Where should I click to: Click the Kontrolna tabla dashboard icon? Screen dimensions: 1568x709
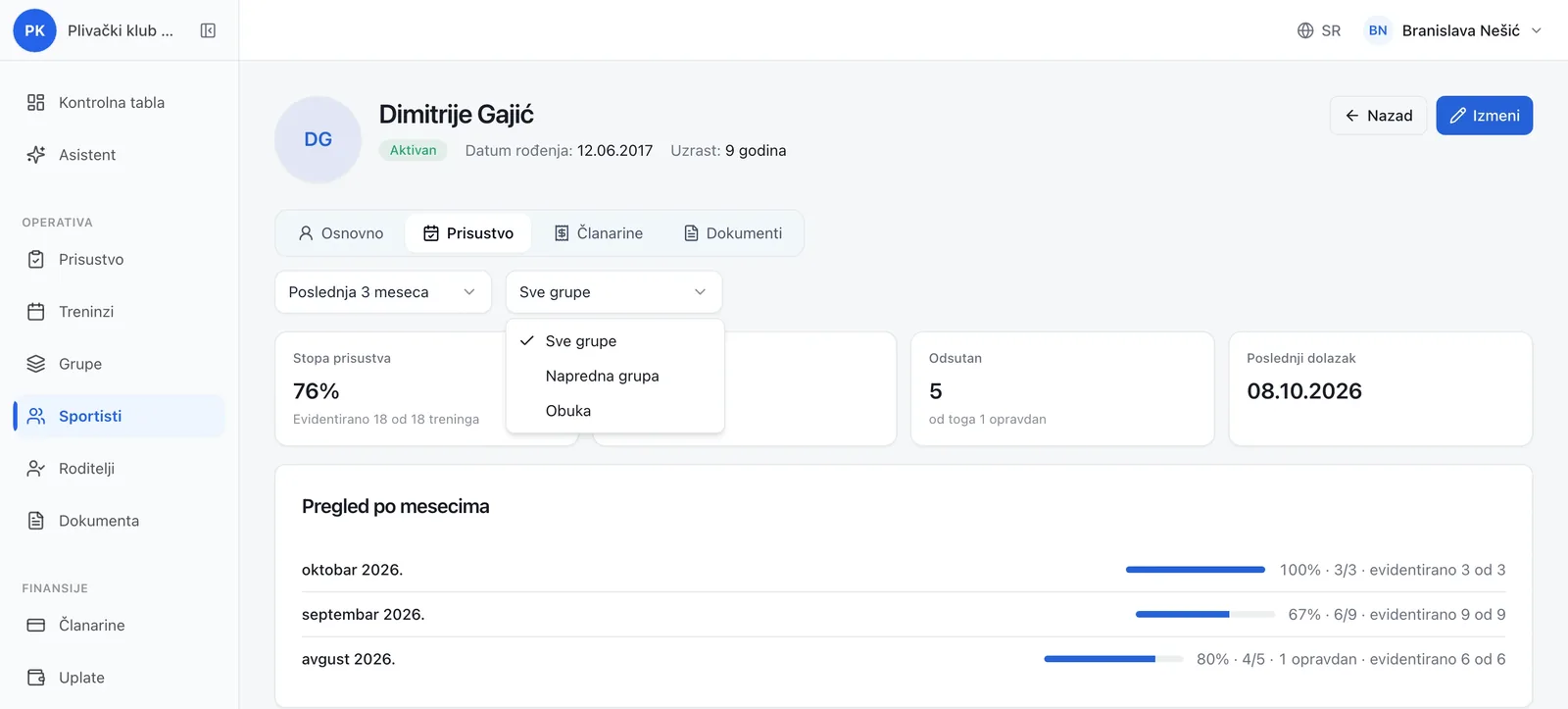point(36,102)
